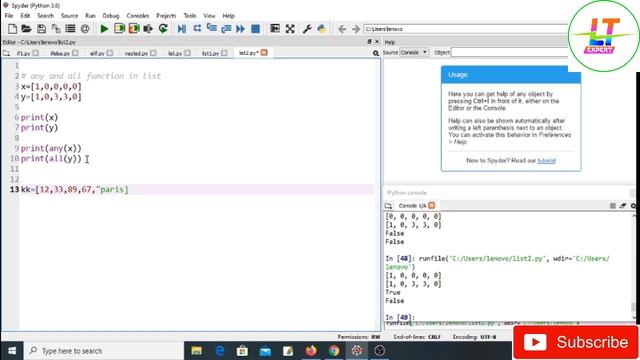This screenshot has height=360, width=640.
Task: Close the list2.py tab
Action: 264,53
